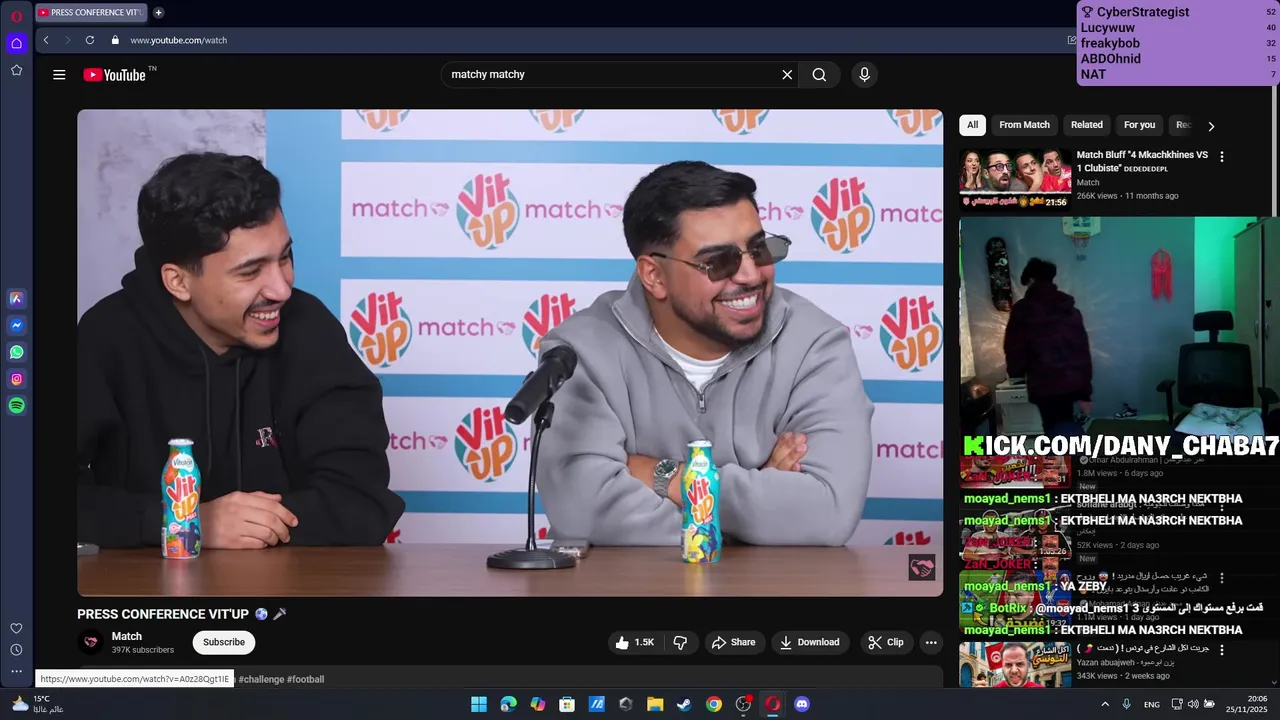Open options menu for Match Bluff video
The image size is (1280, 720).
[x=1221, y=157]
